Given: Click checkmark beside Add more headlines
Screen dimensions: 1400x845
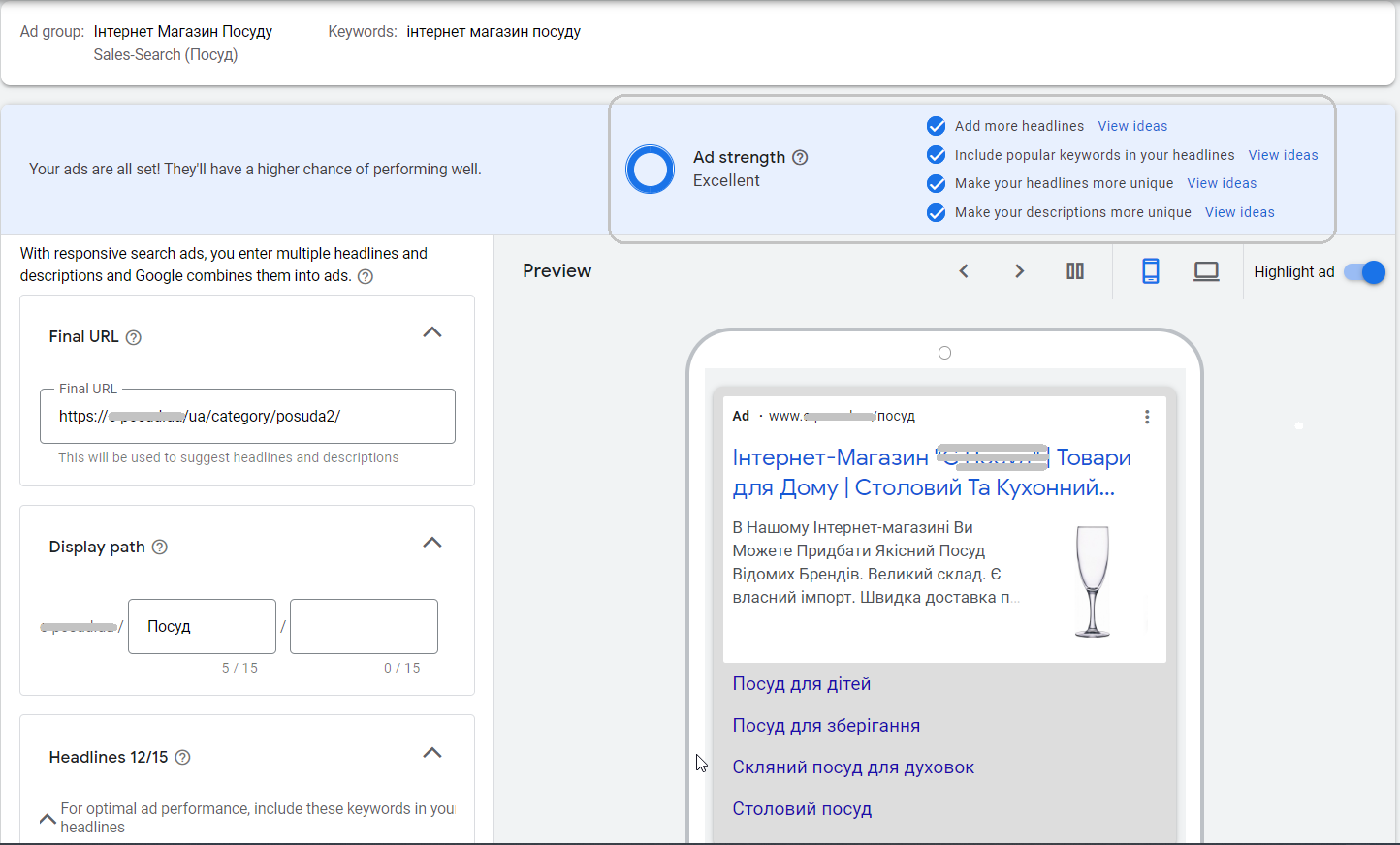Looking at the screenshot, I should click(x=936, y=126).
